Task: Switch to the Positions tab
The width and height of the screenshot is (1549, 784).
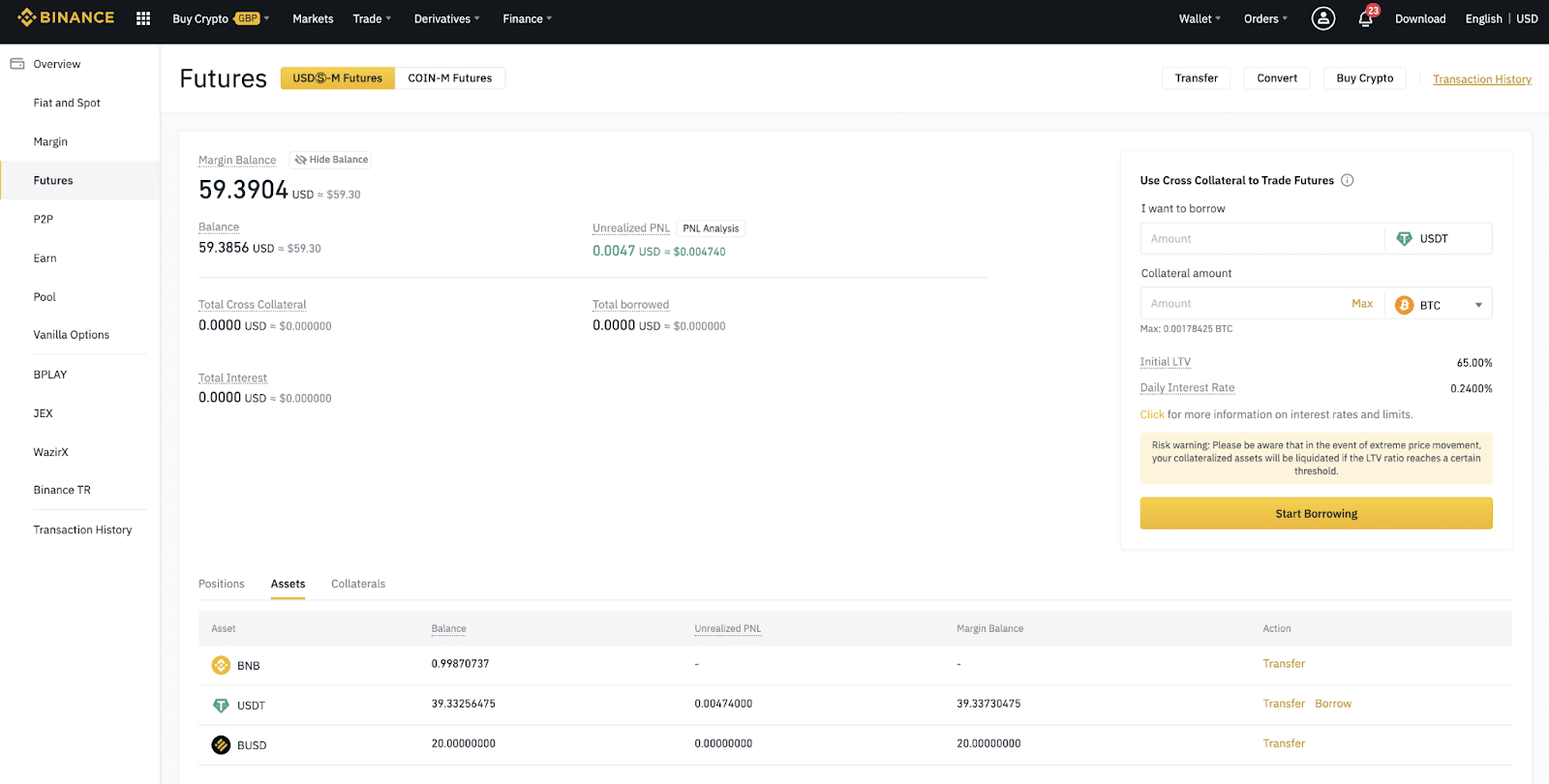Action: [x=222, y=584]
